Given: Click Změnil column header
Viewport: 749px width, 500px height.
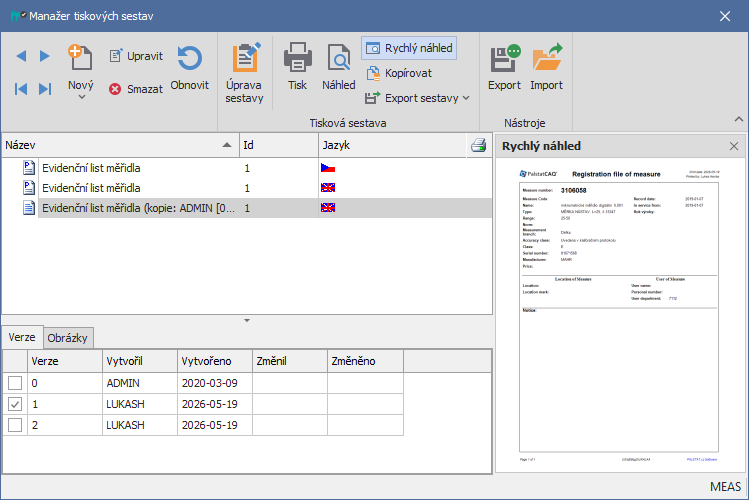Looking at the screenshot, I should [290, 361].
